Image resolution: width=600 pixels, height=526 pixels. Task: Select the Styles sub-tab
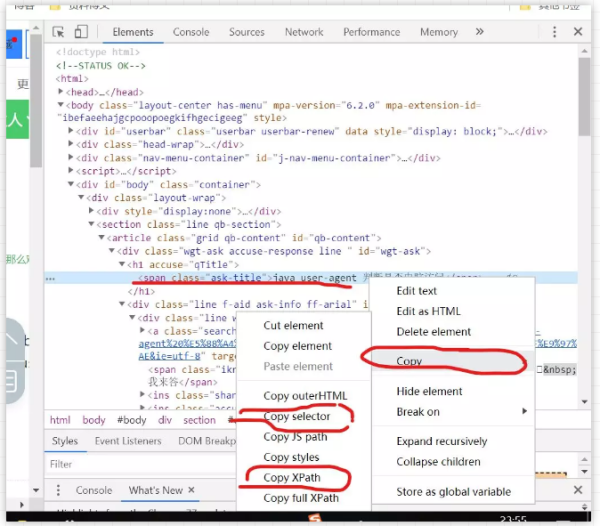tap(65, 441)
